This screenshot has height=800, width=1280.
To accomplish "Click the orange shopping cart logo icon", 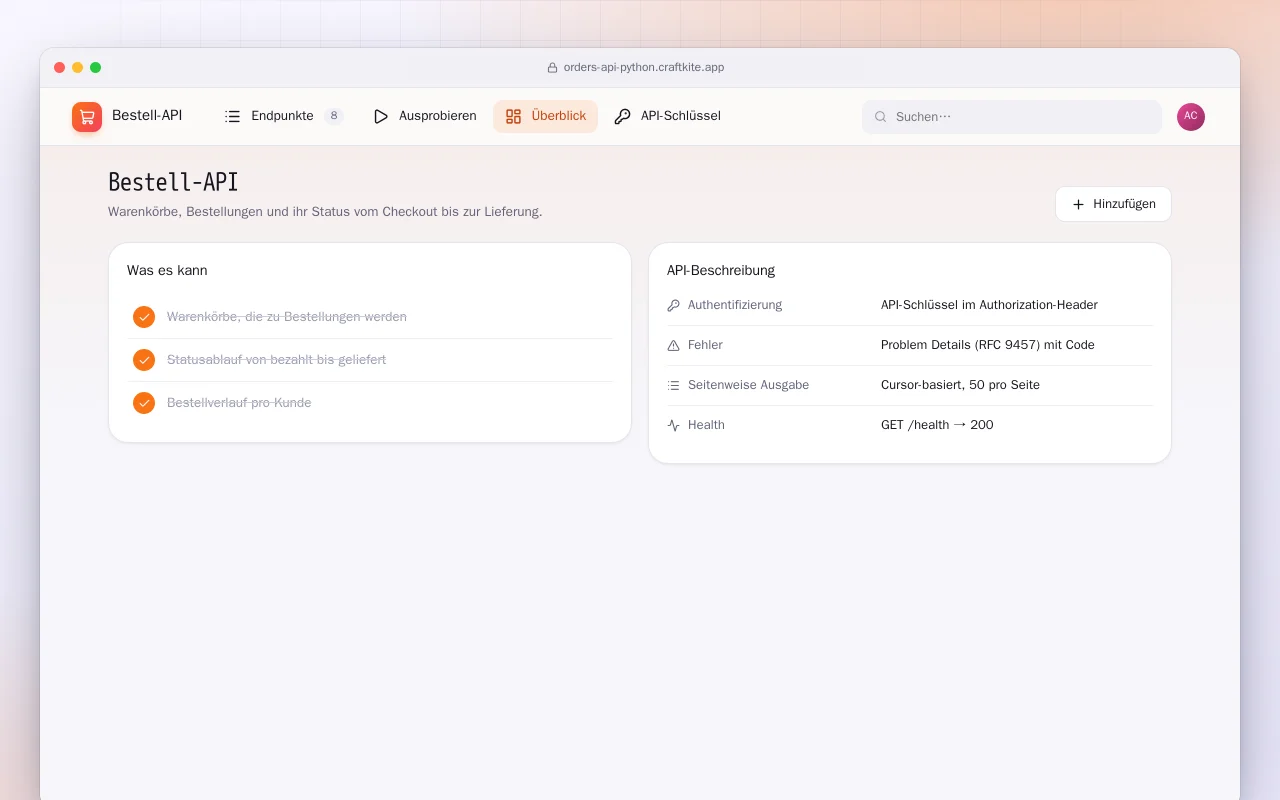I will 87,117.
